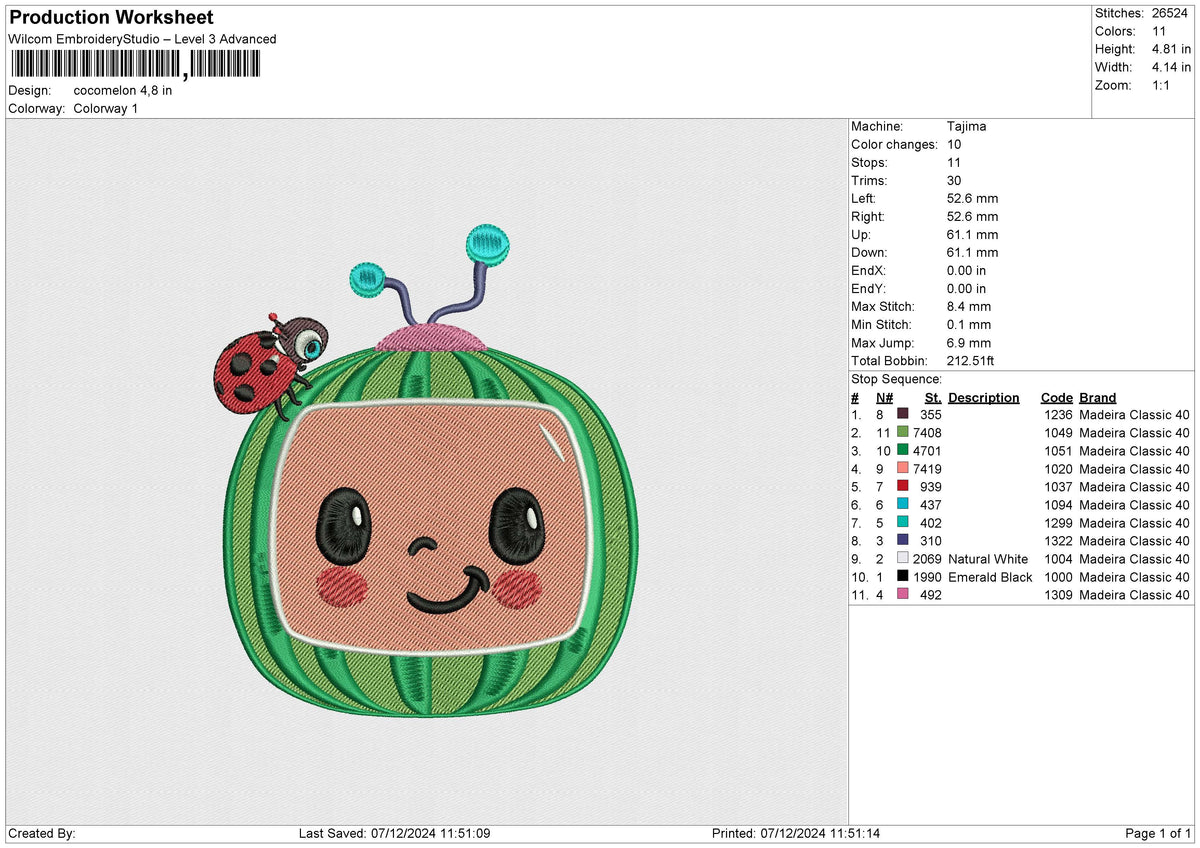Image resolution: width=1200 pixels, height=848 pixels.
Task: Click the navy swatch, code 1322
Action: tap(903, 540)
